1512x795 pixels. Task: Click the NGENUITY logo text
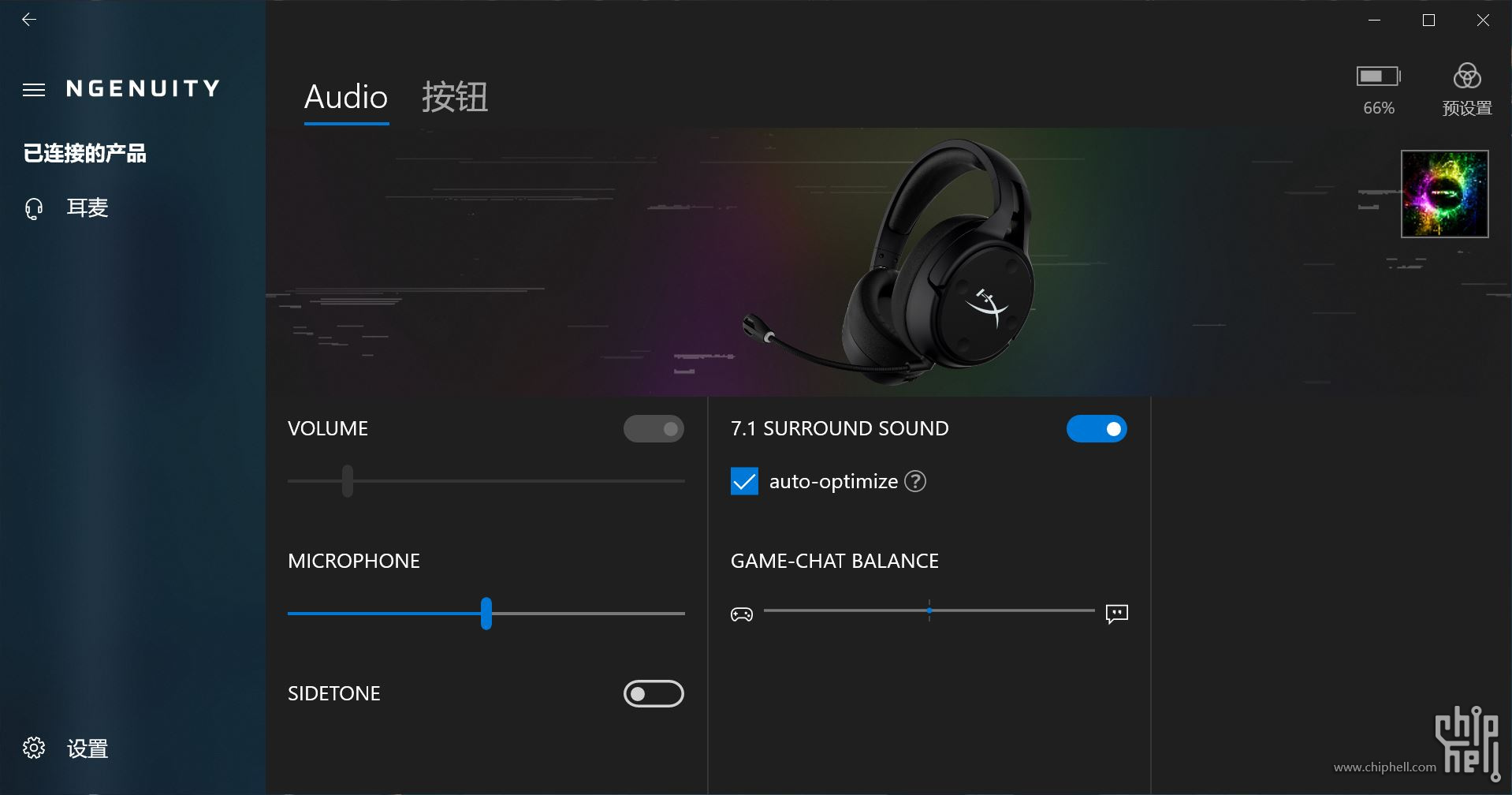tap(143, 88)
